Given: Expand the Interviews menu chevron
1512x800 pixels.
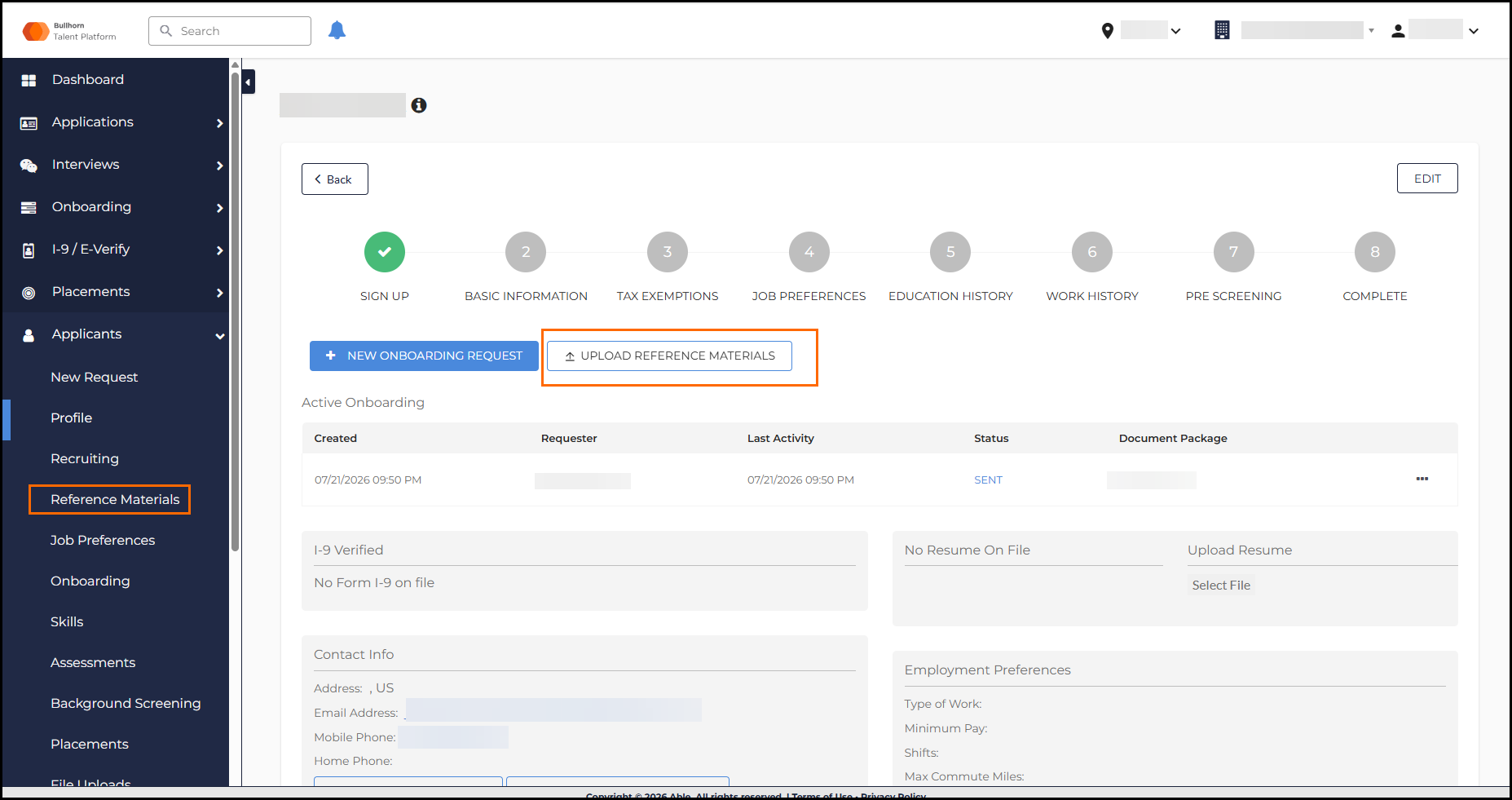Looking at the screenshot, I should click(x=219, y=166).
